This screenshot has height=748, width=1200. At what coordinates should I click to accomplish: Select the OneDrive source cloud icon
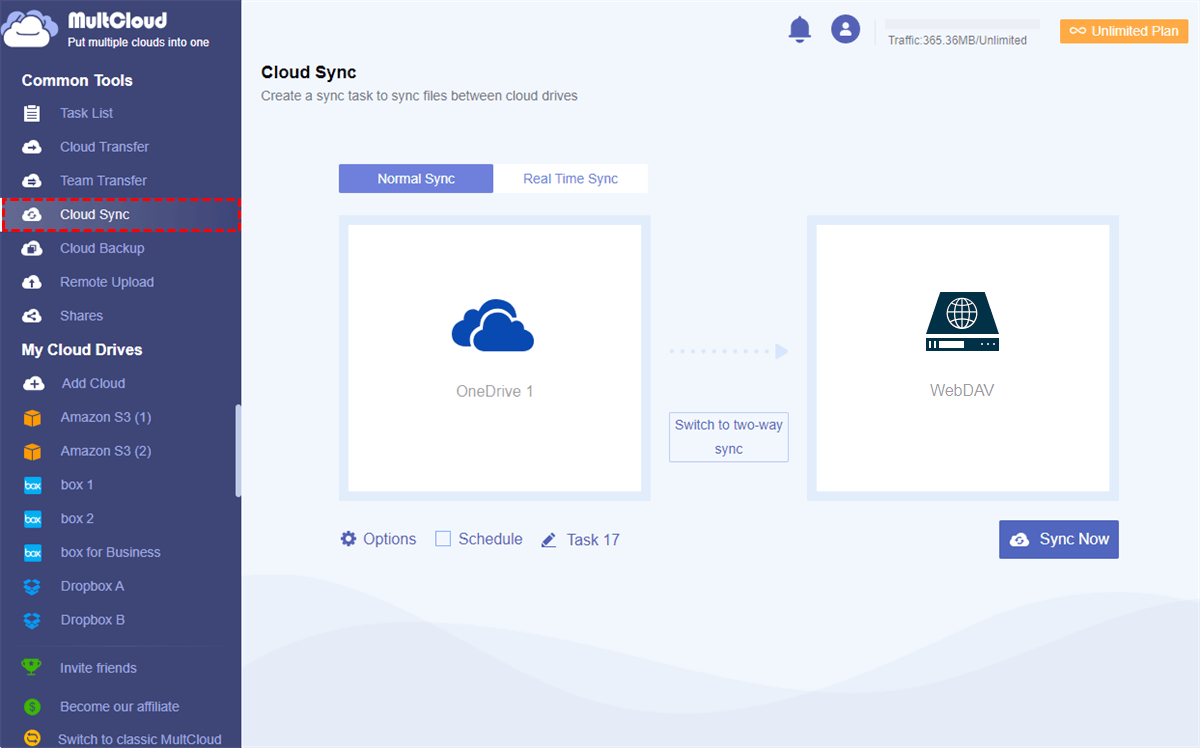point(493,324)
